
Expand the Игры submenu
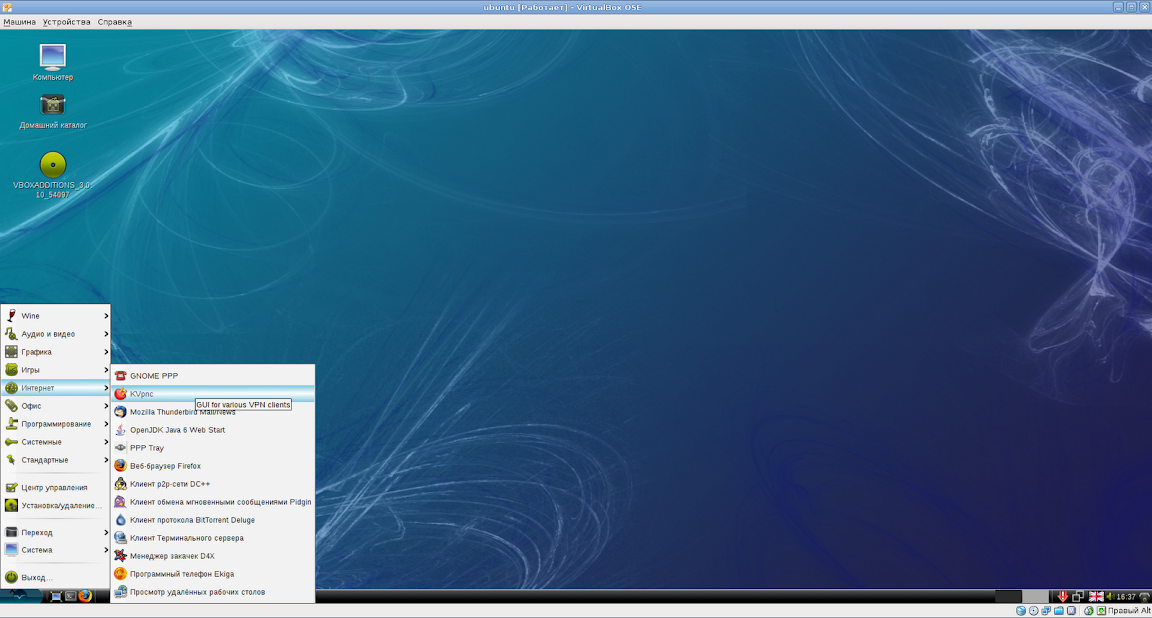click(56, 370)
